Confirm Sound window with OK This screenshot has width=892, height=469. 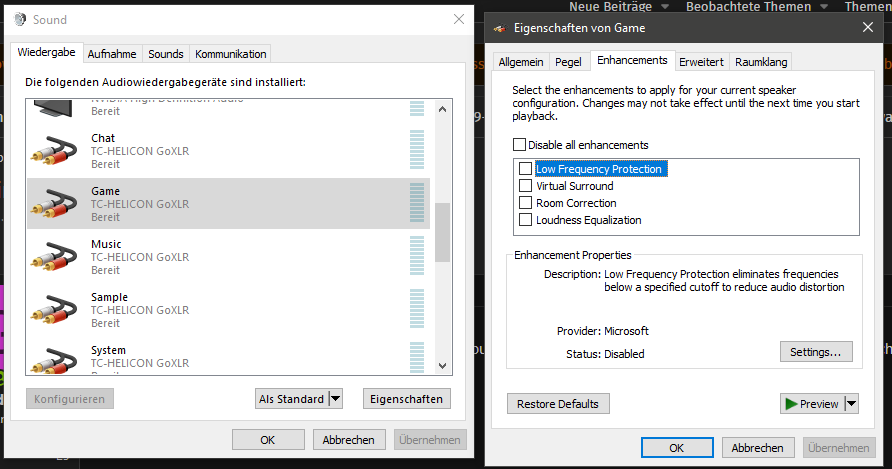[268, 440]
